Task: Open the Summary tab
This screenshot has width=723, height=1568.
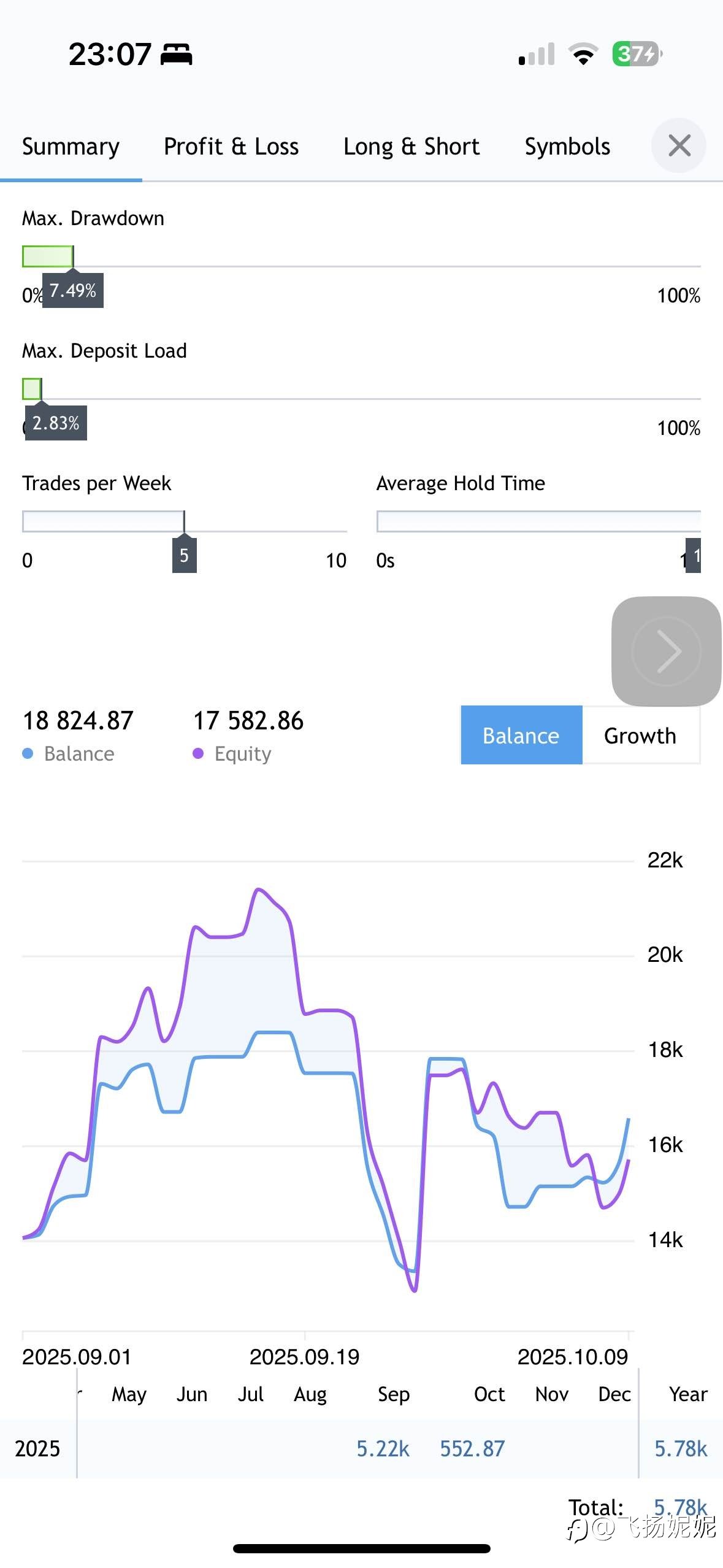Action: pyautogui.click(x=71, y=147)
